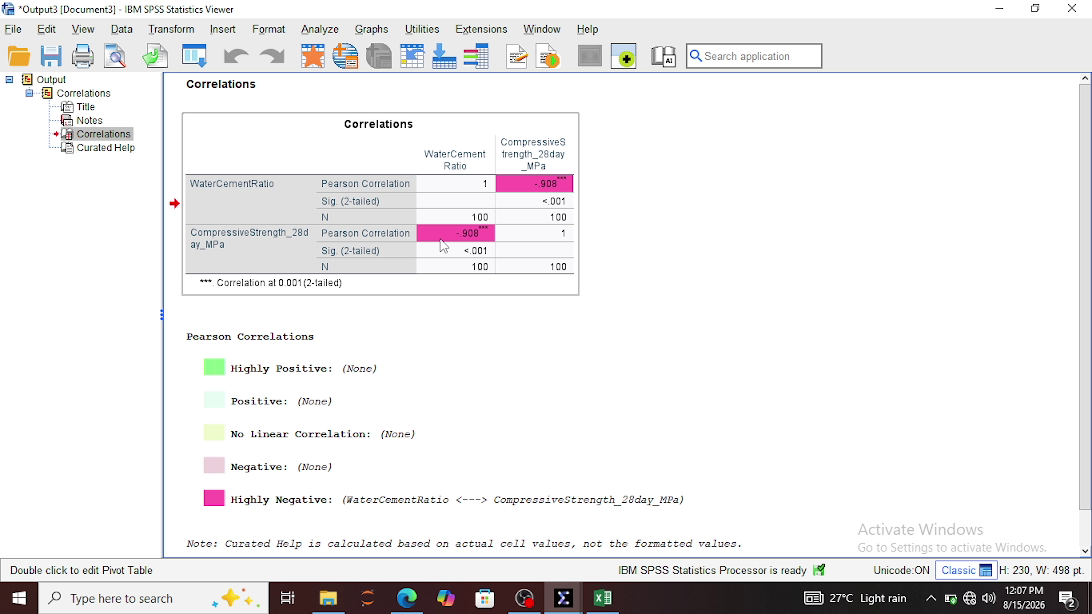
Task: Click the Negative pale pink swatch
Action: coord(214,465)
